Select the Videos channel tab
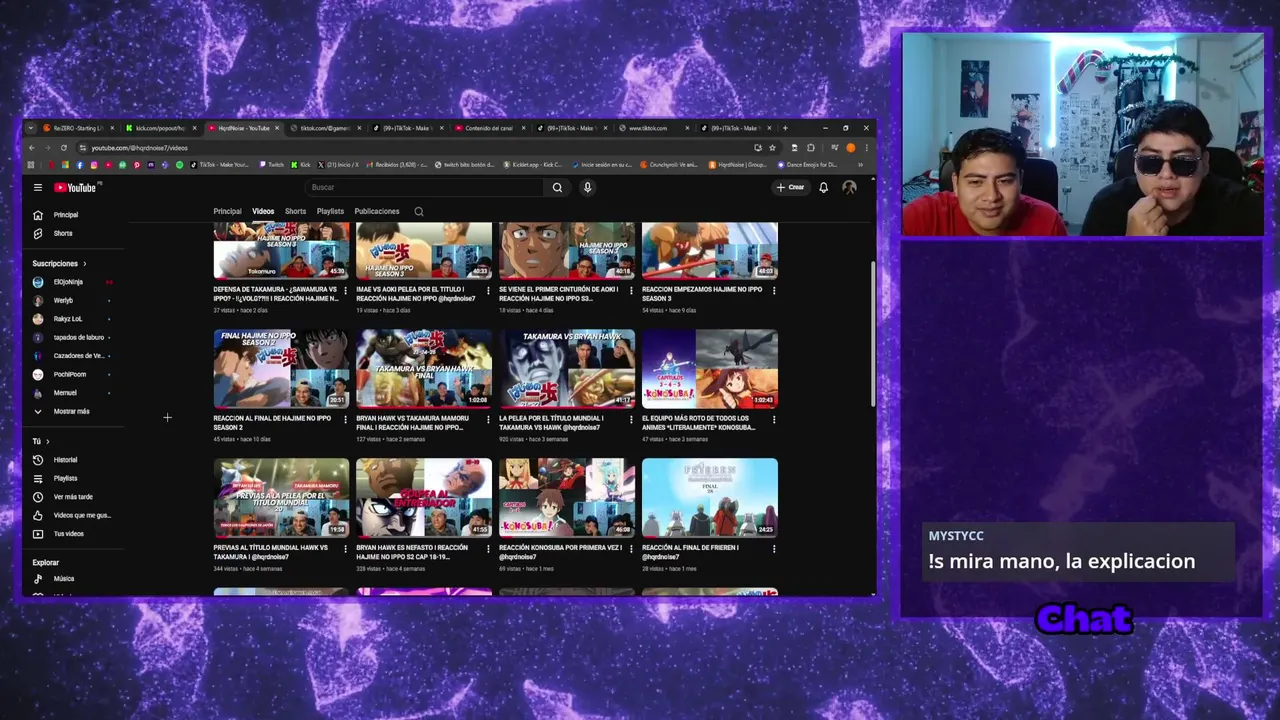1280x720 pixels. [x=263, y=211]
